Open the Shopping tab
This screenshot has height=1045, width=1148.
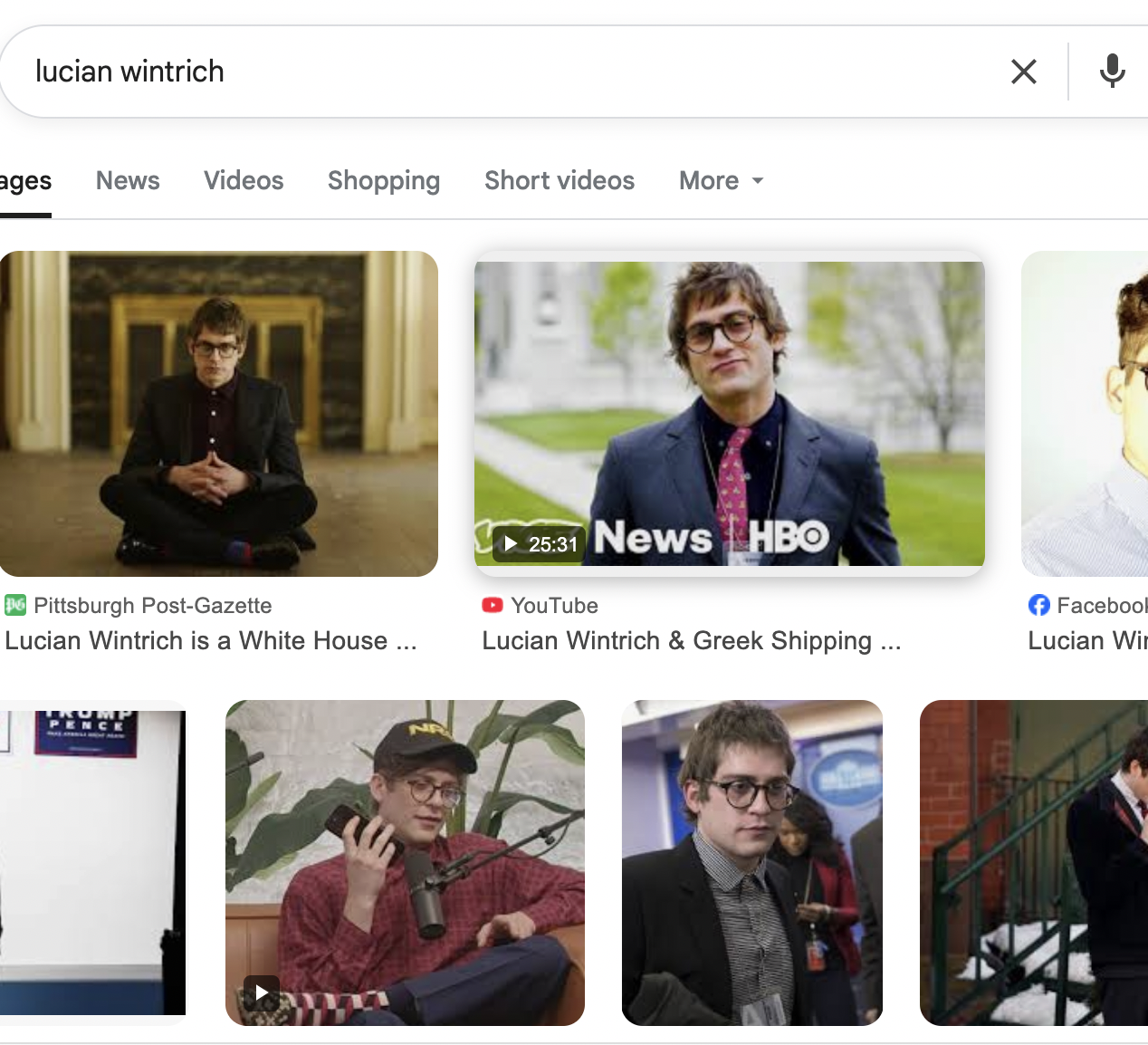(x=384, y=181)
